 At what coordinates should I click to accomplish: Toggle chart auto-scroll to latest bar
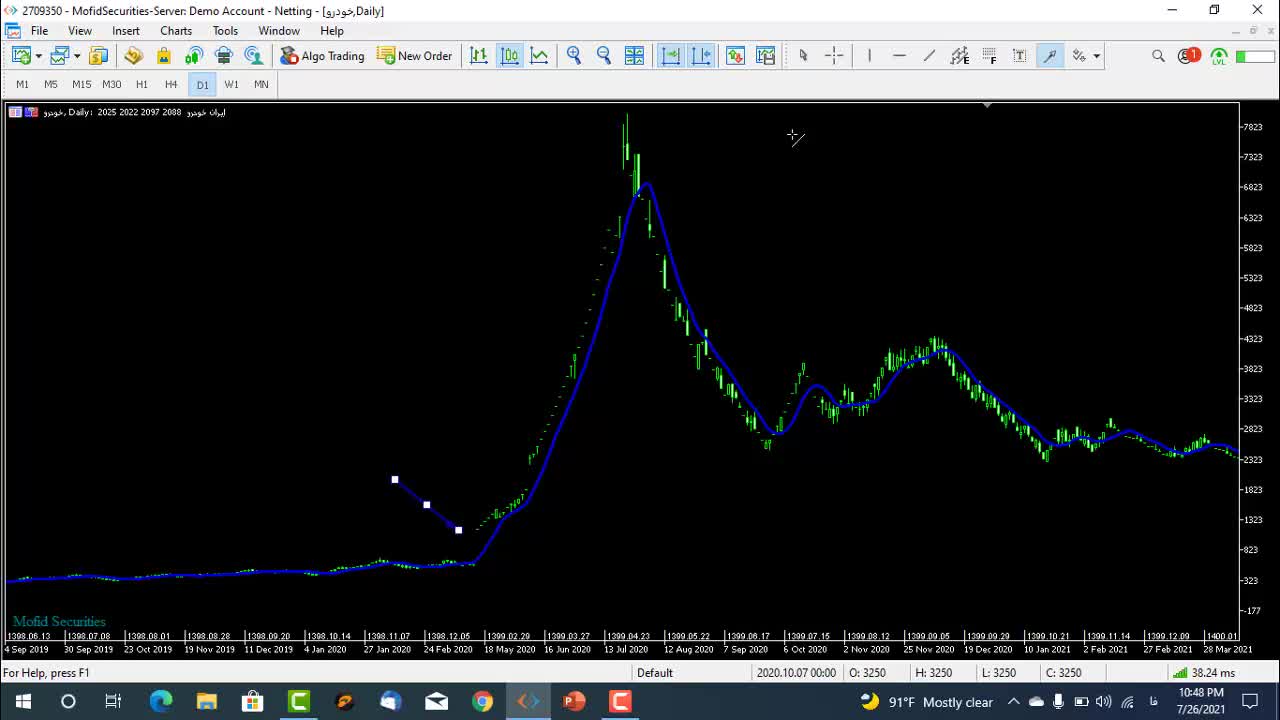(671, 56)
